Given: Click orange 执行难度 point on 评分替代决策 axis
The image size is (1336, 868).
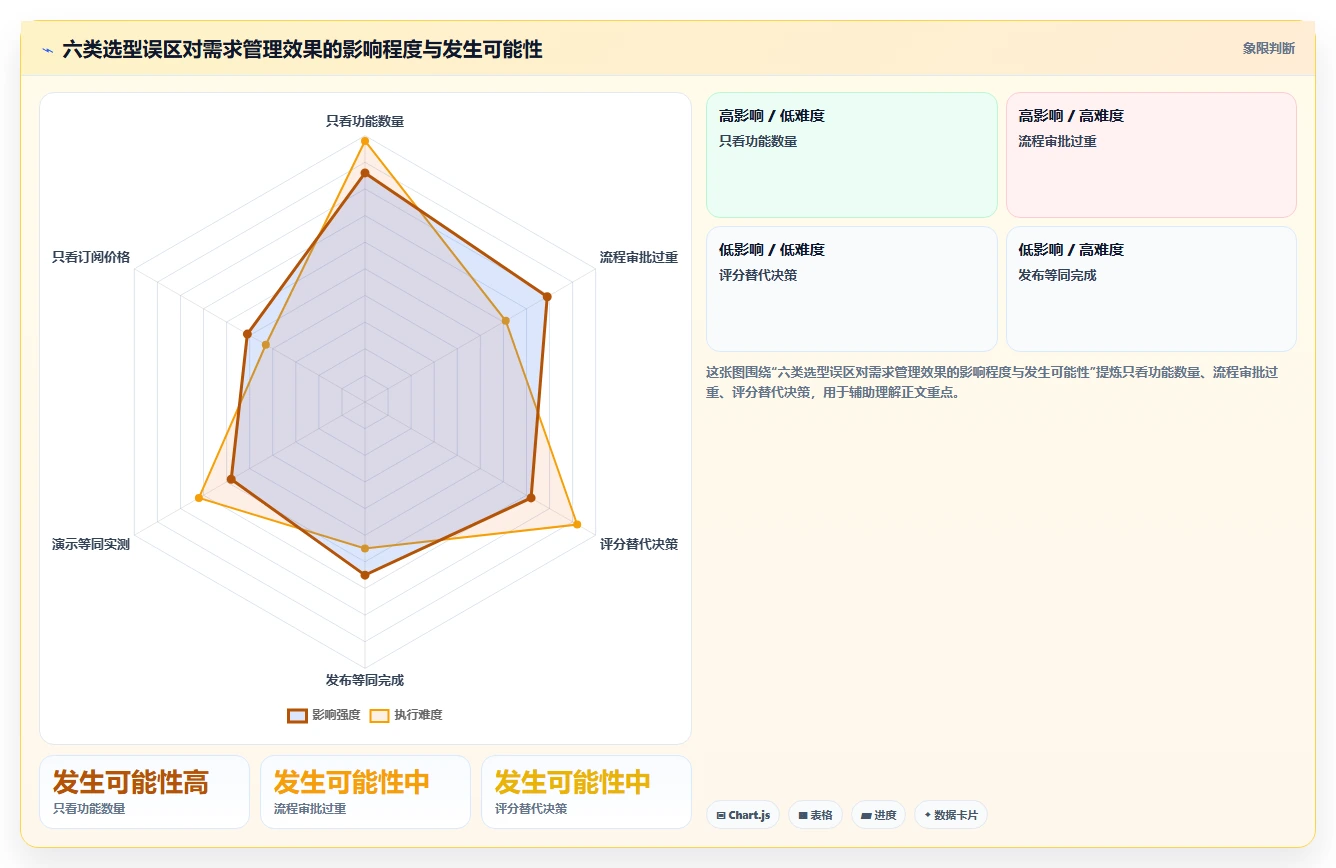Looking at the screenshot, I should coord(577,524).
